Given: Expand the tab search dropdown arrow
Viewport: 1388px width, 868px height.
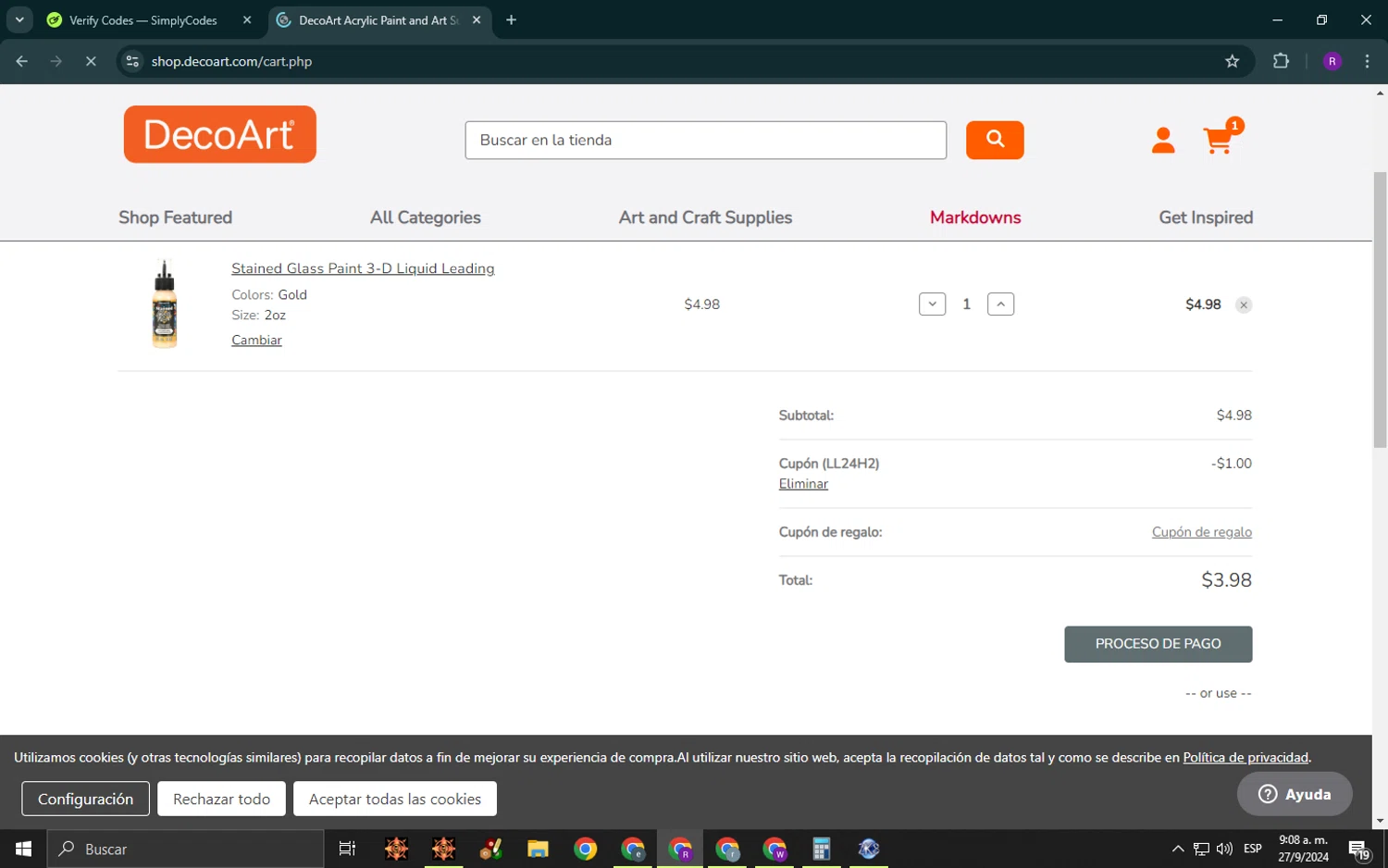Looking at the screenshot, I should [x=19, y=19].
